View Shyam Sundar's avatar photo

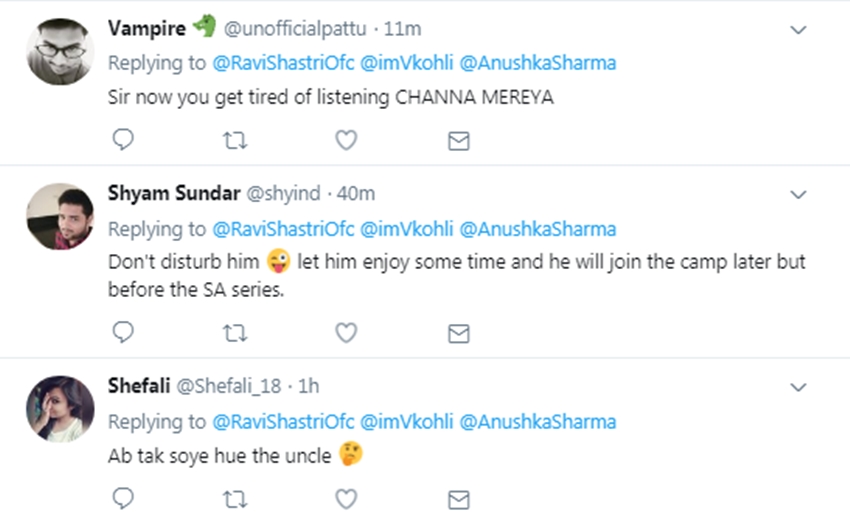(x=60, y=216)
